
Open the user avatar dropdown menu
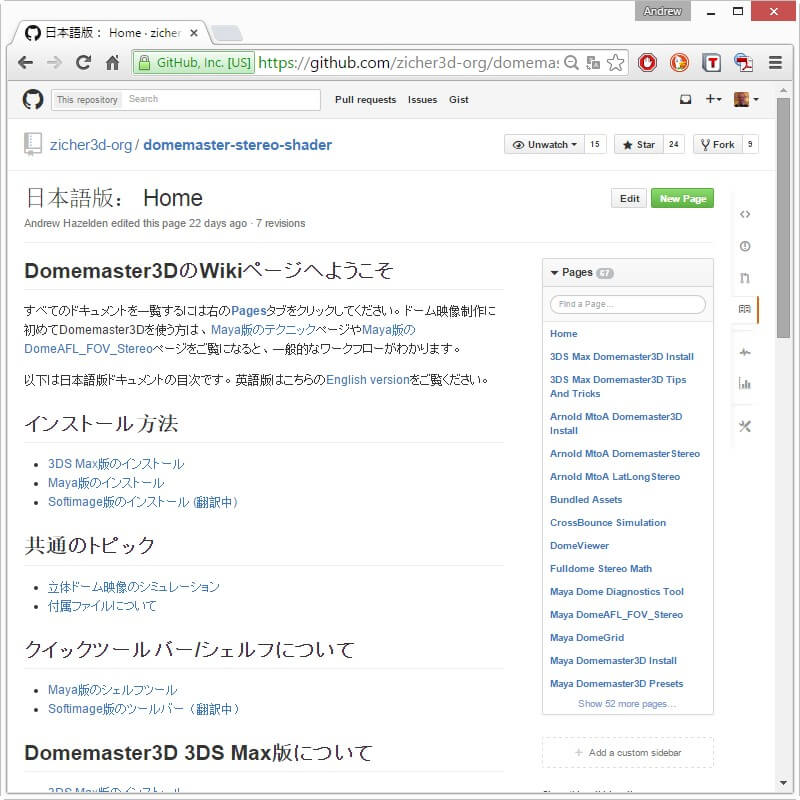coord(746,99)
